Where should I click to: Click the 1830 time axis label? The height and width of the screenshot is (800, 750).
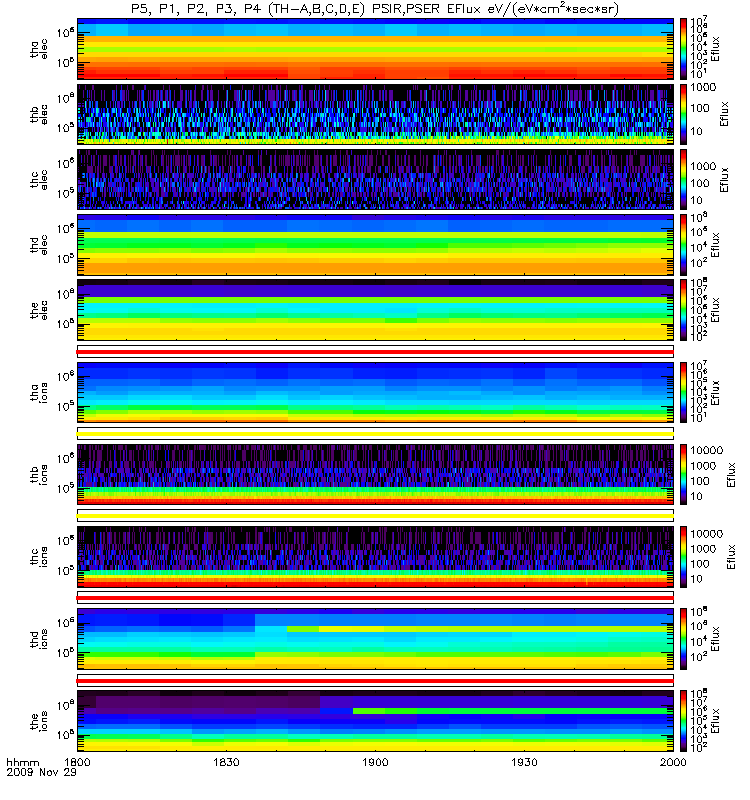[x=226, y=762]
